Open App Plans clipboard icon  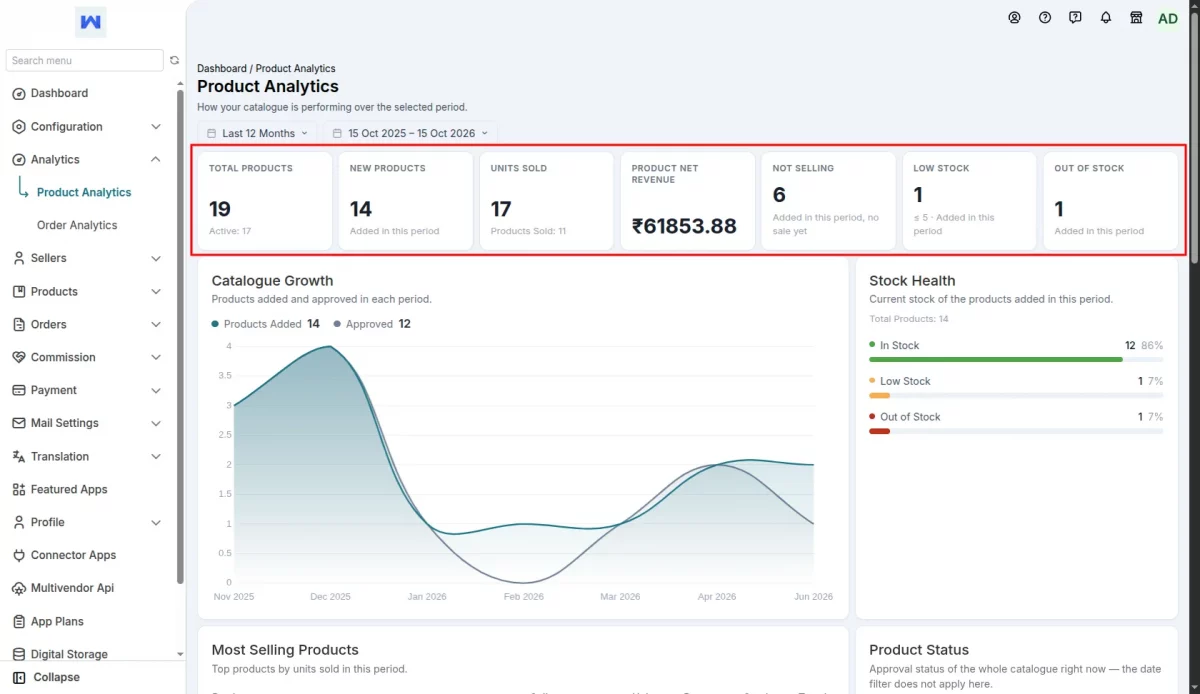19,622
